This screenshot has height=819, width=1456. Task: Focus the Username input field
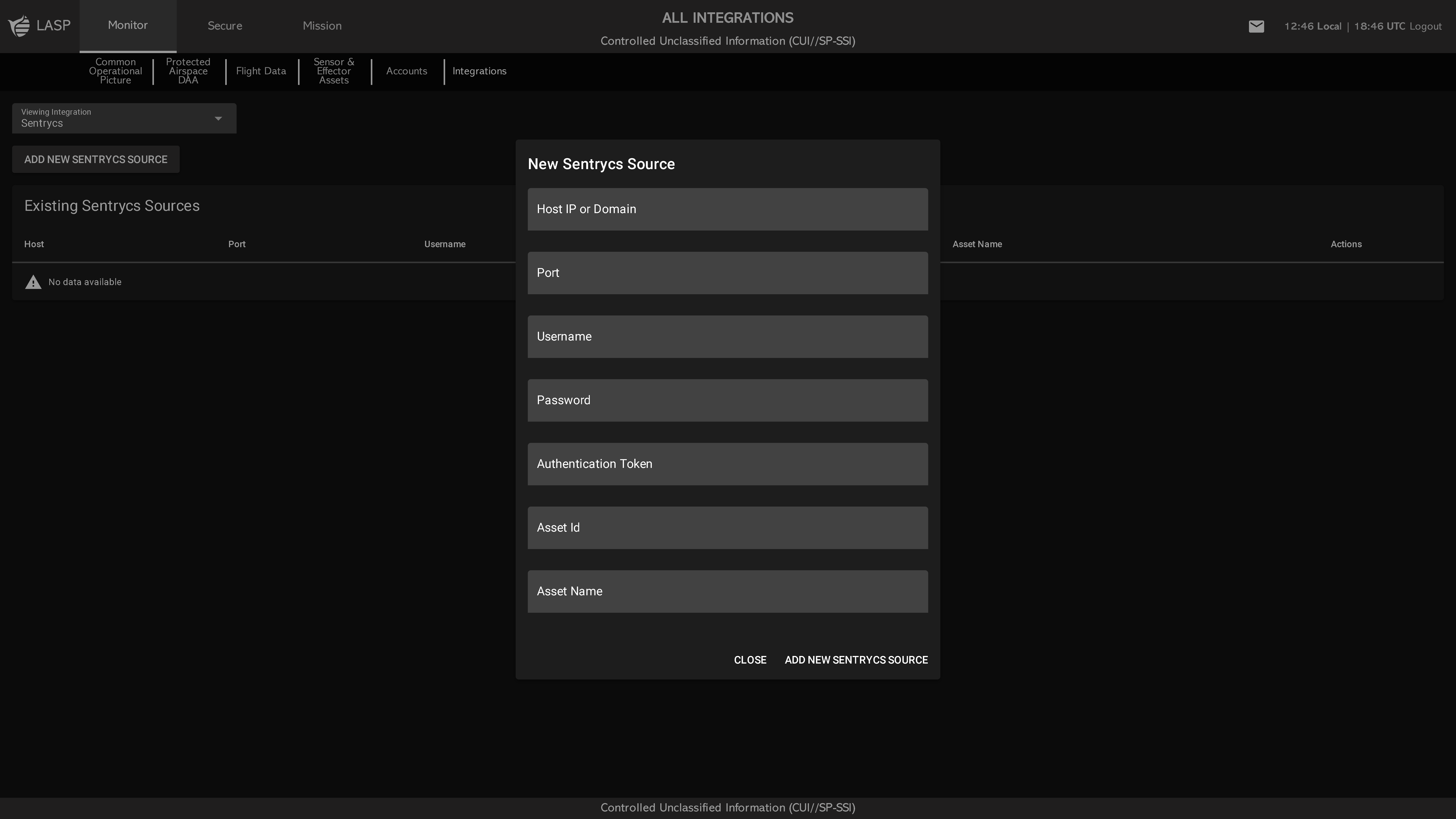[x=728, y=337]
